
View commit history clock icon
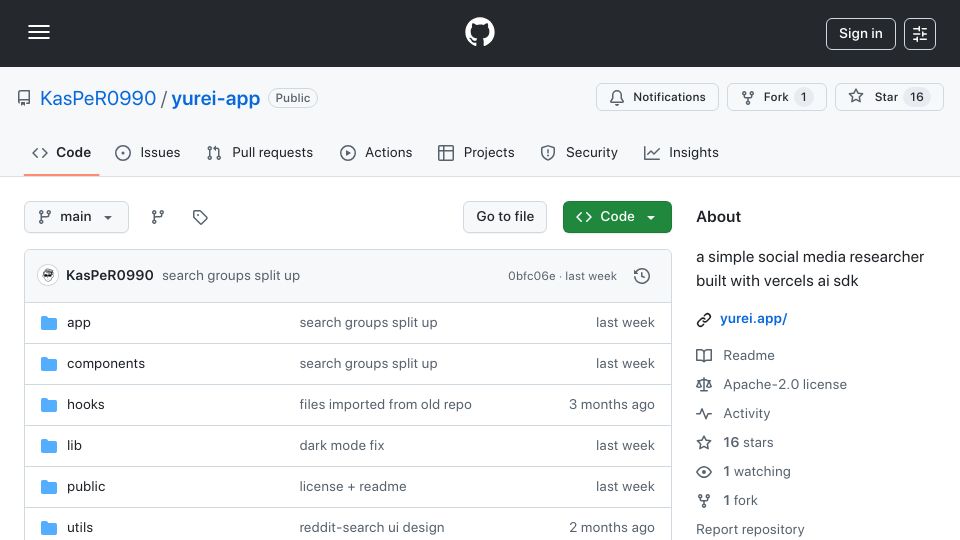coord(642,276)
